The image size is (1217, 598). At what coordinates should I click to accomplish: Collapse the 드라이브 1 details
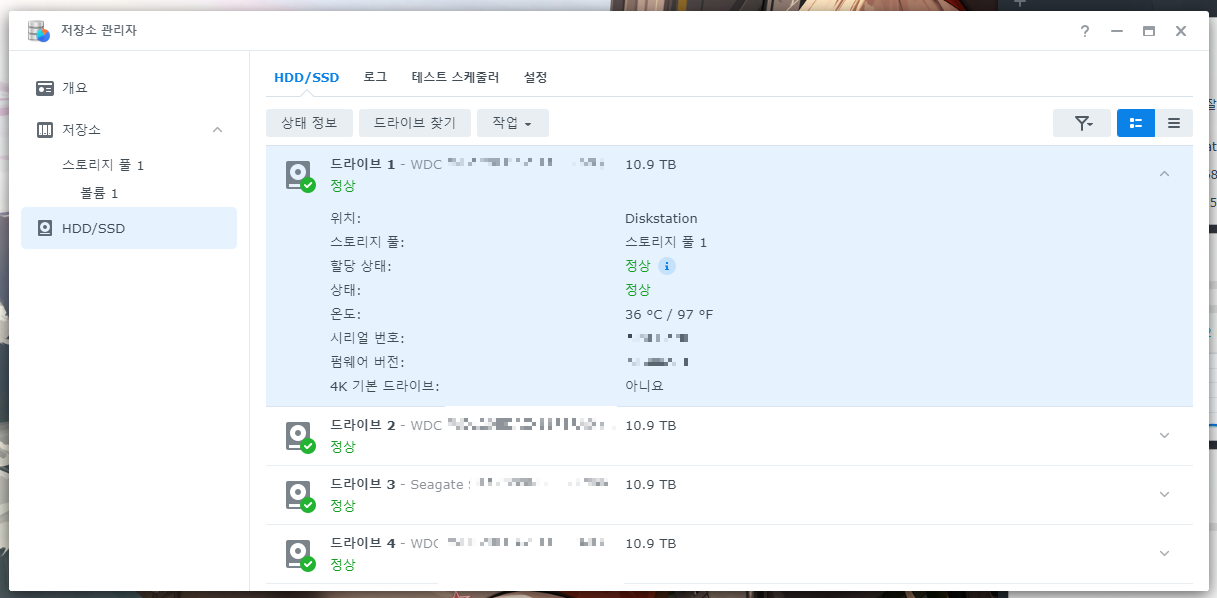1164,174
